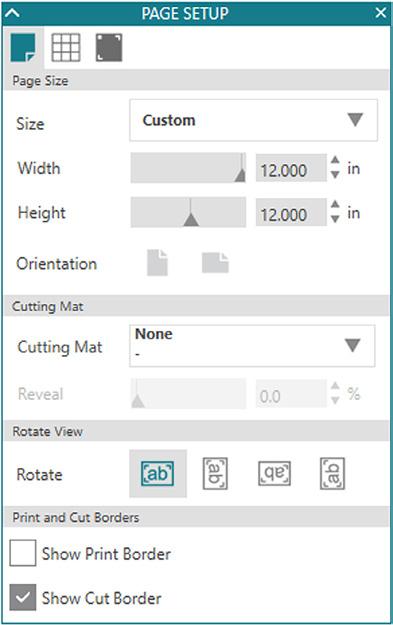This screenshot has height=625, width=393.
Task: Close the Page Setup panel
Action: 381,13
